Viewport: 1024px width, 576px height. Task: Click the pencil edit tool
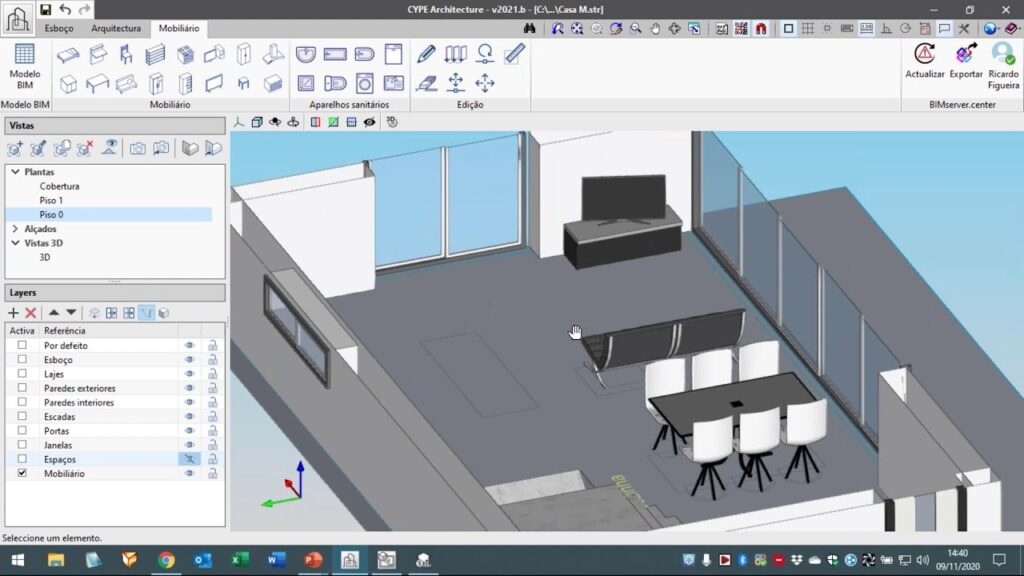coord(426,54)
